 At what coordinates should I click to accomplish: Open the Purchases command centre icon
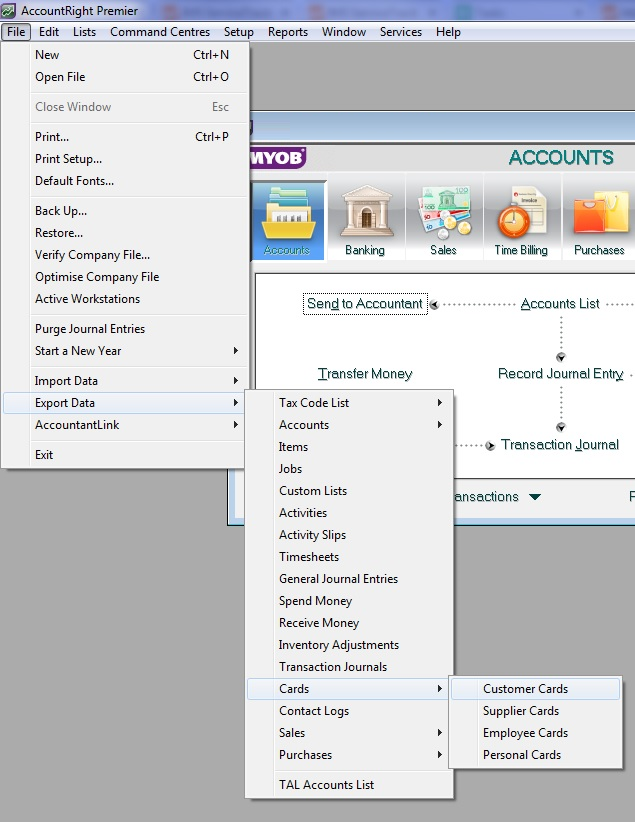599,220
